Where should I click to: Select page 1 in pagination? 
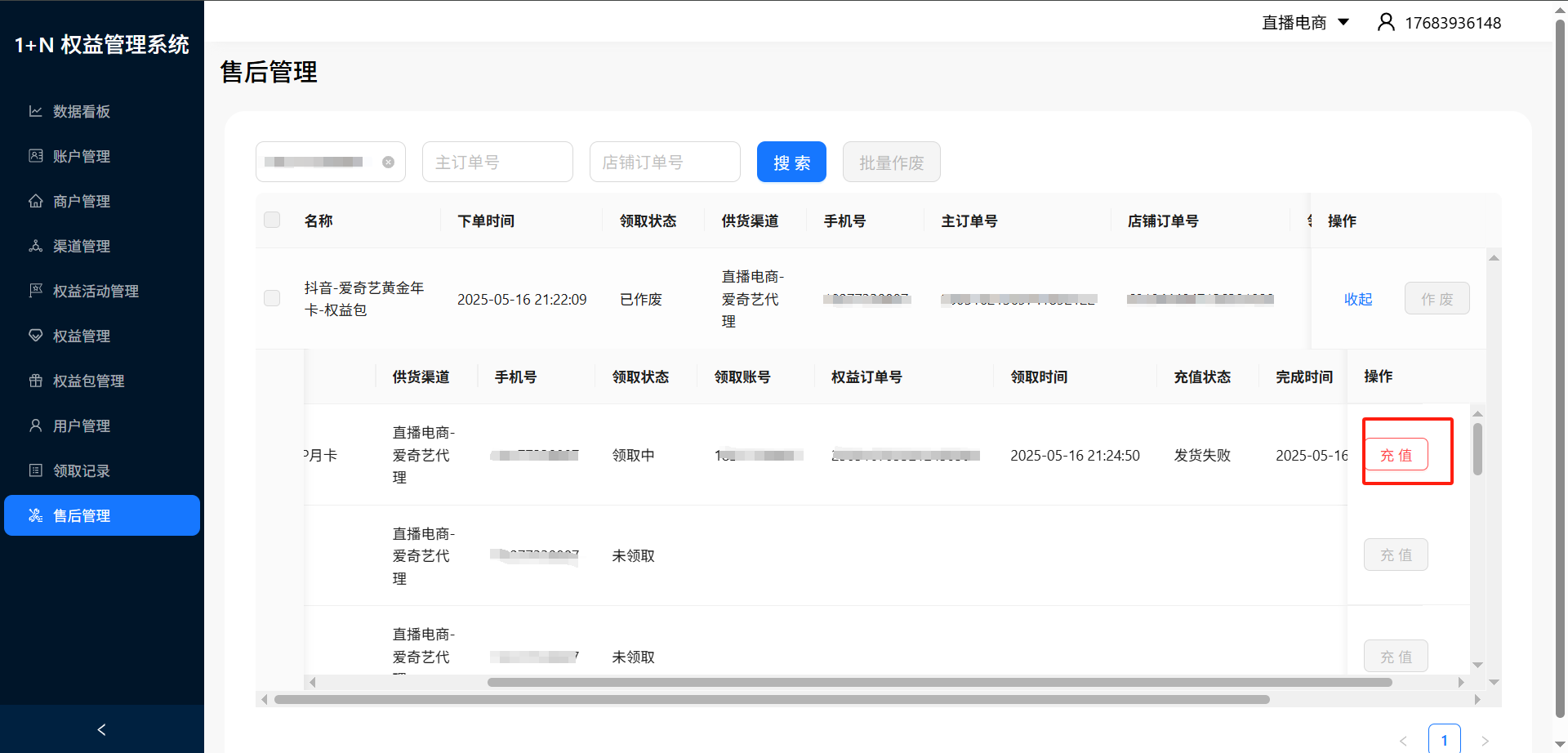click(x=1444, y=740)
